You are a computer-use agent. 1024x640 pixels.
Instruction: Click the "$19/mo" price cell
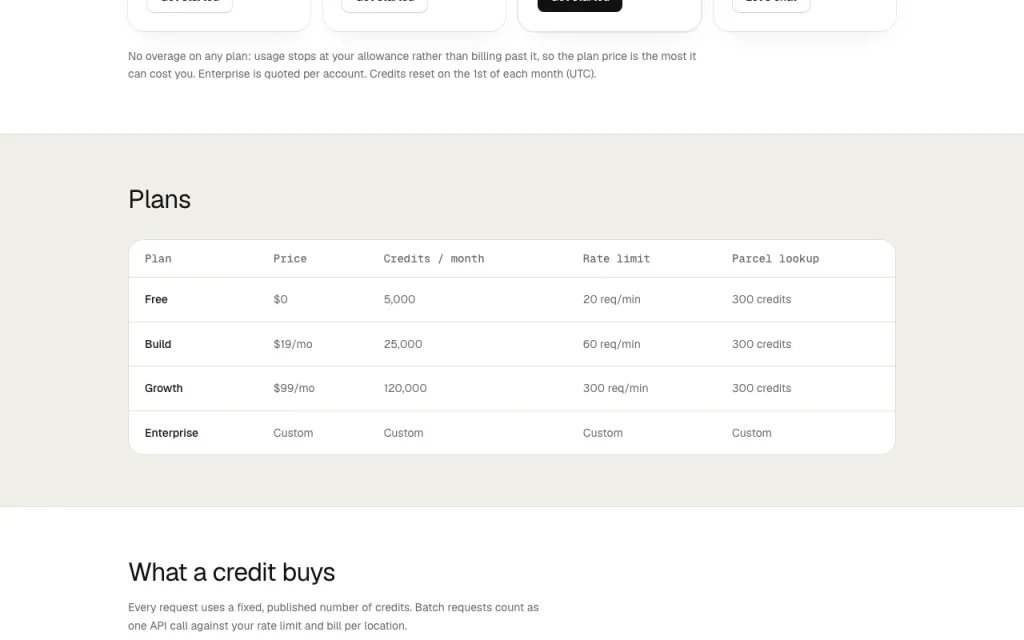point(293,344)
